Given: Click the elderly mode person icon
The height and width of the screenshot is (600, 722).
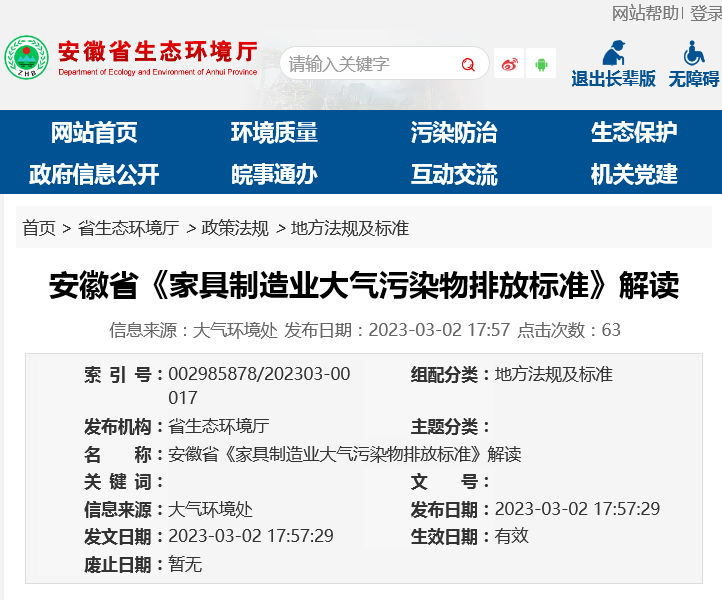Looking at the screenshot, I should pyautogui.click(x=613, y=53).
